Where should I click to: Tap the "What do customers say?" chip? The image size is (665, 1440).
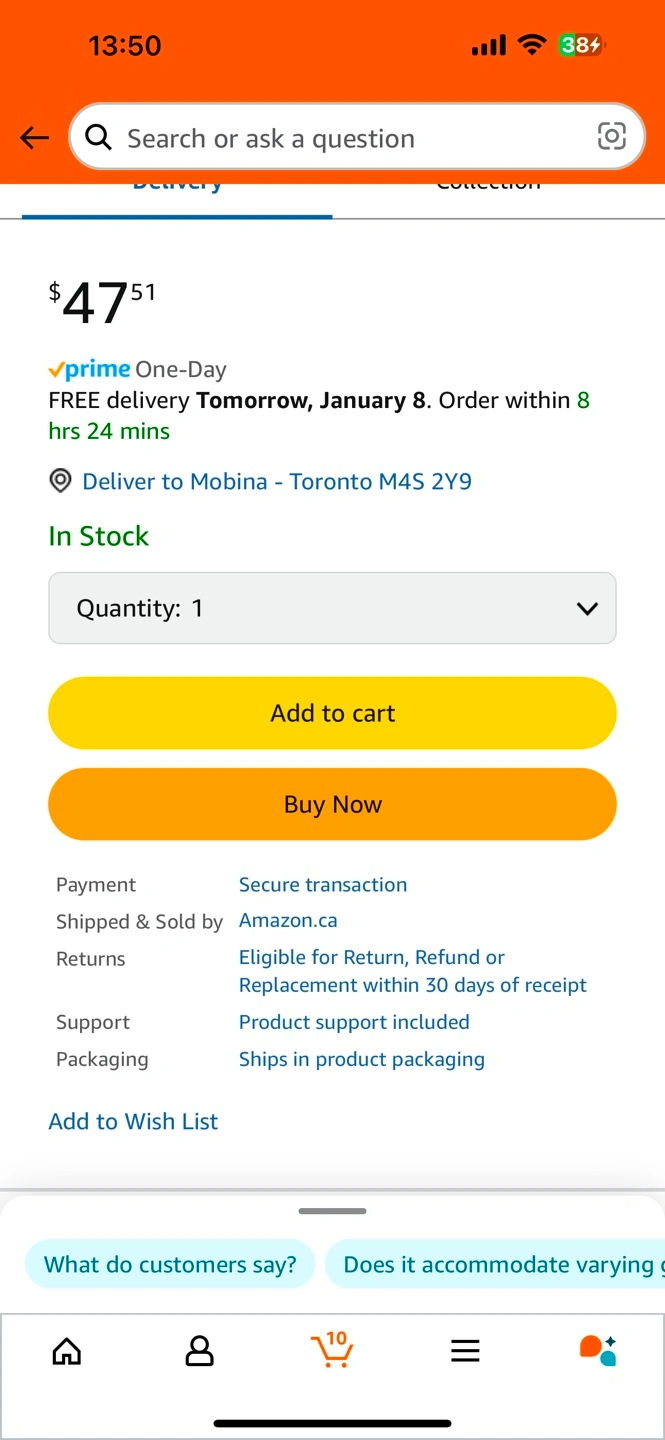tap(170, 1264)
